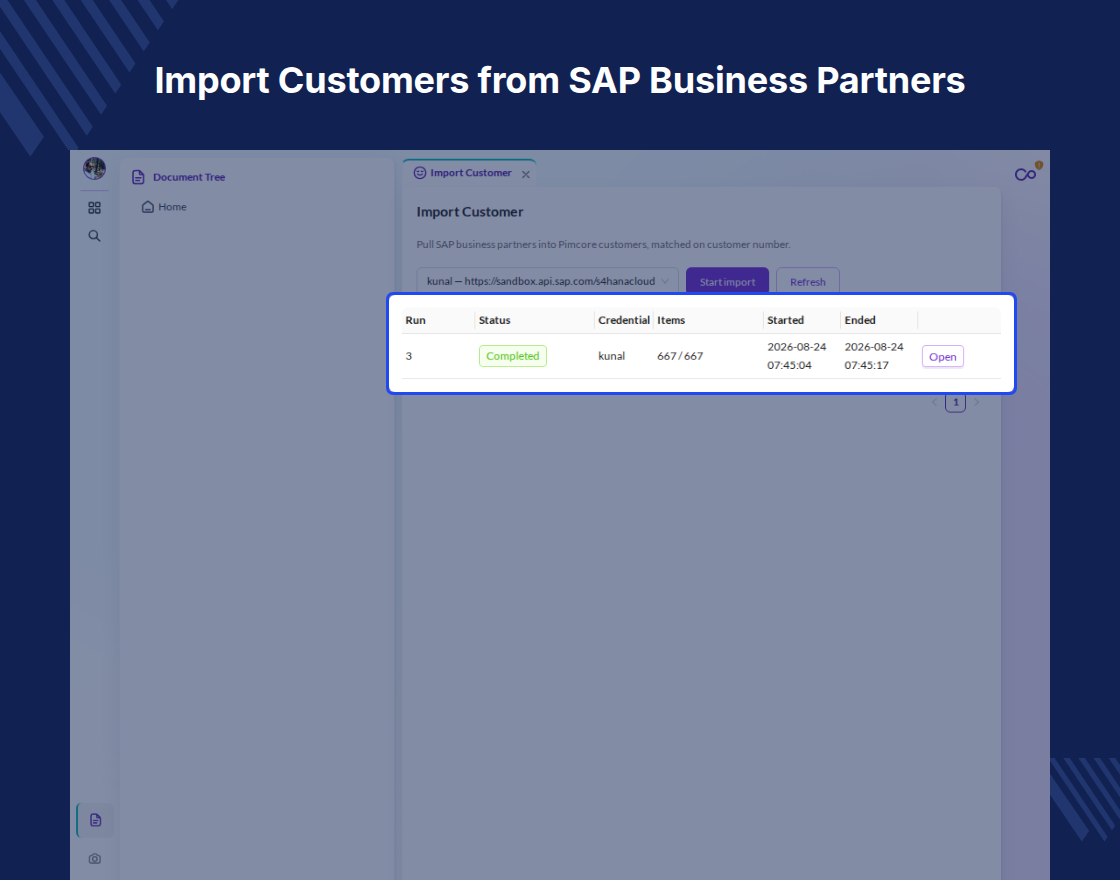Screen dimensions: 1120x880
Task: Open the documents icon in lower sidebar
Action: coord(95,820)
